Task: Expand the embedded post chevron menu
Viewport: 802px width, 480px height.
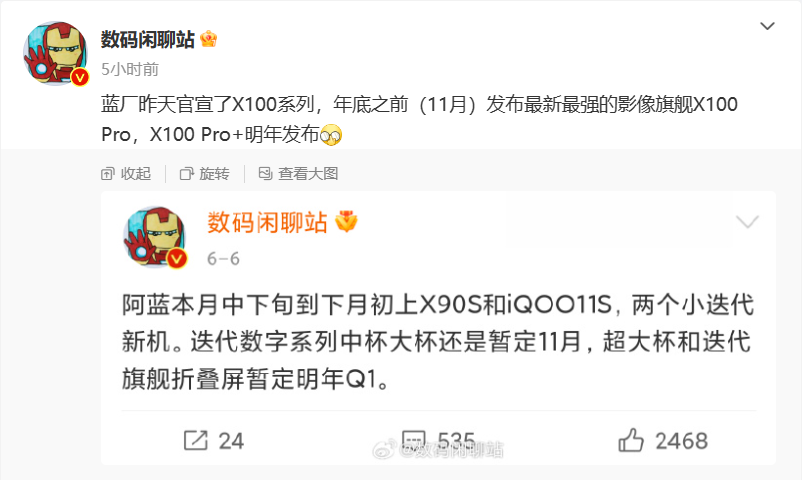Action: 747,222
